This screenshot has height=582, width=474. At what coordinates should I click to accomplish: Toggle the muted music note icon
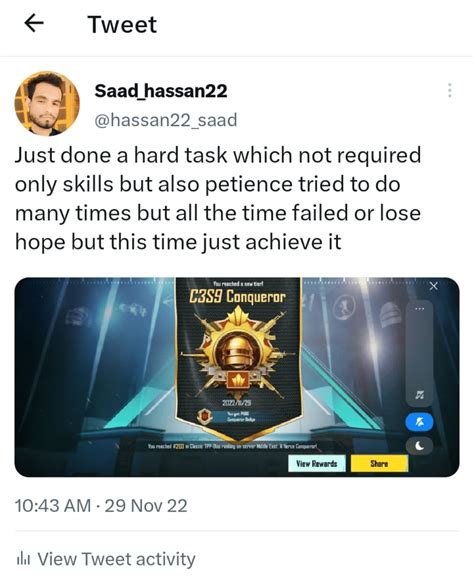pos(420,394)
